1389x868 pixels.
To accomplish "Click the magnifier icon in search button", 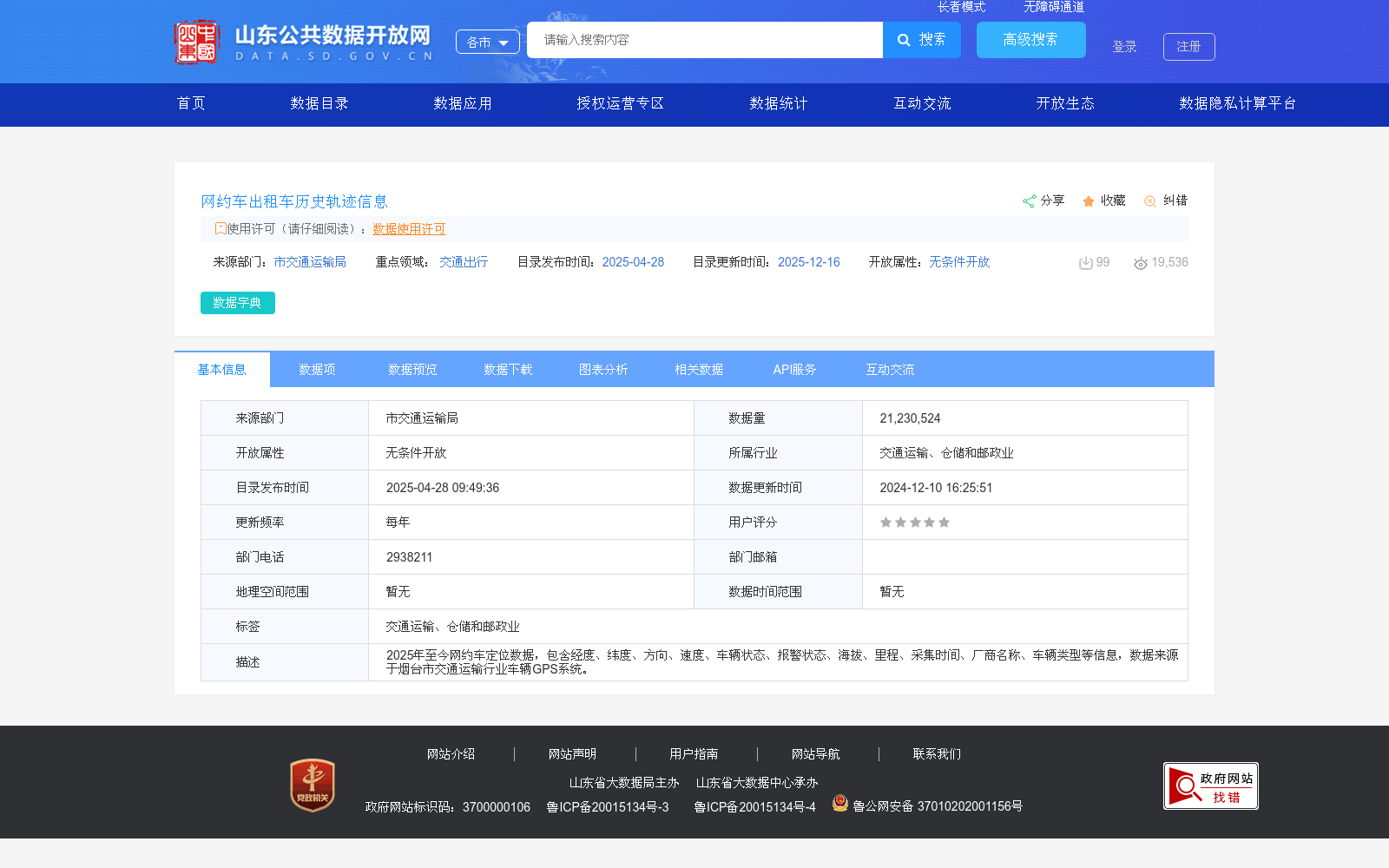I will [x=904, y=40].
